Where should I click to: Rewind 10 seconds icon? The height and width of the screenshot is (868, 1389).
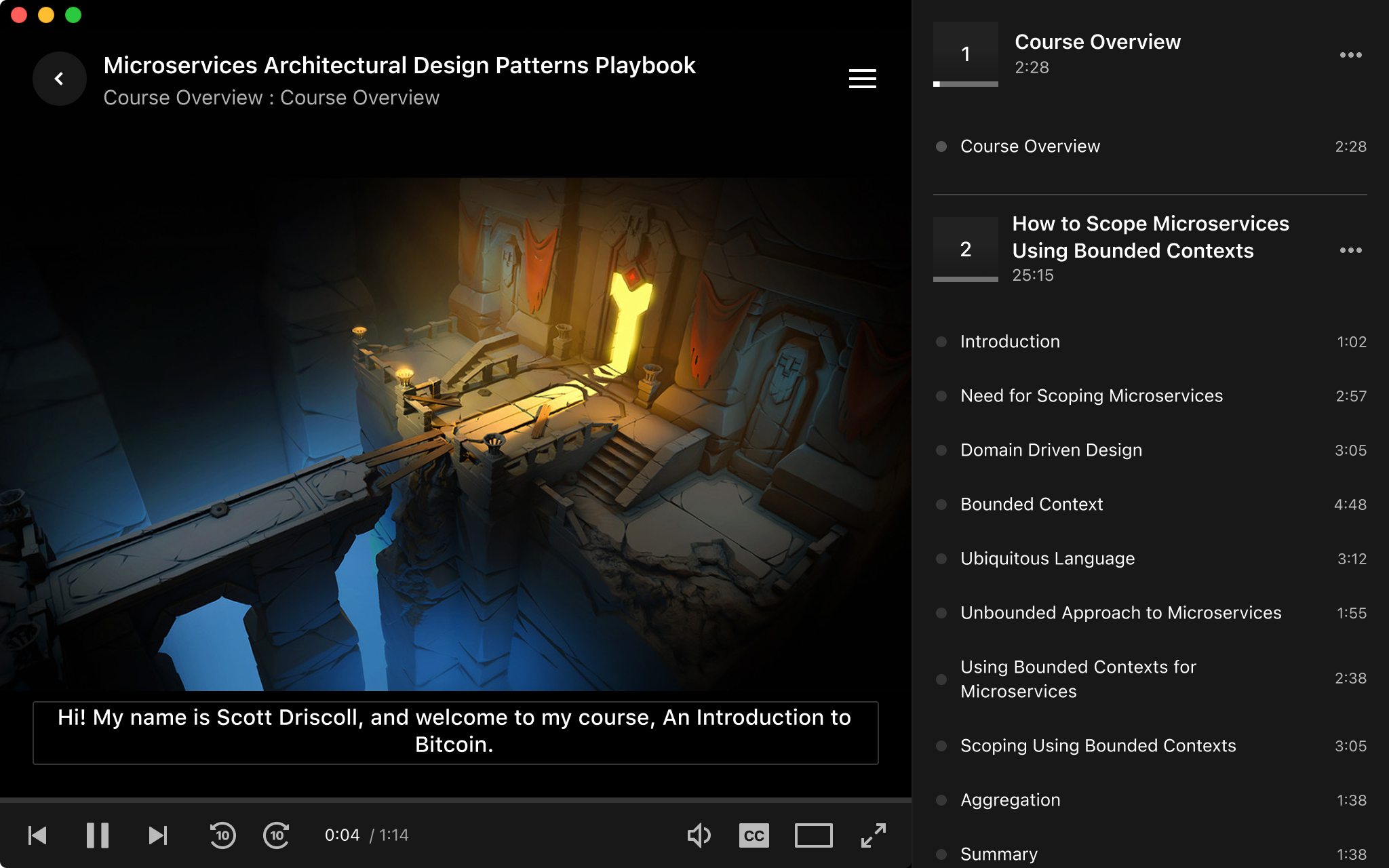point(222,835)
